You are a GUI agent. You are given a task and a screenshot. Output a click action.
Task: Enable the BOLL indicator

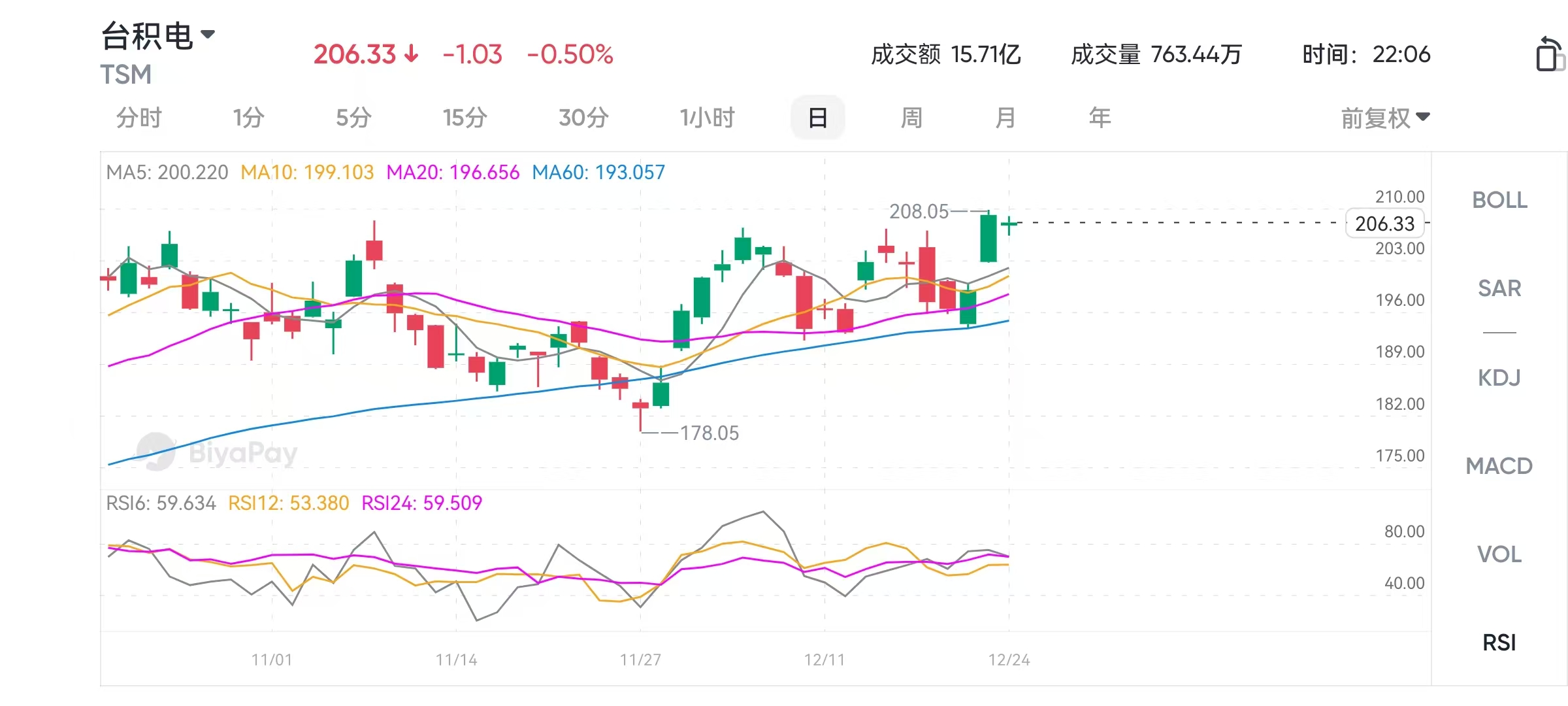pyautogui.click(x=1499, y=200)
